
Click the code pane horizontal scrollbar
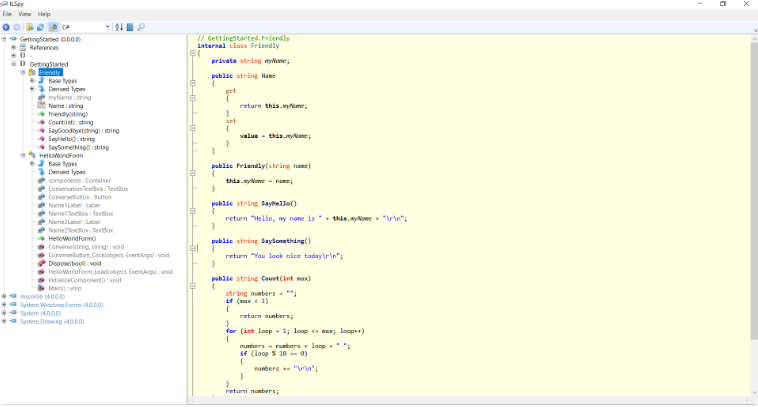pos(469,400)
